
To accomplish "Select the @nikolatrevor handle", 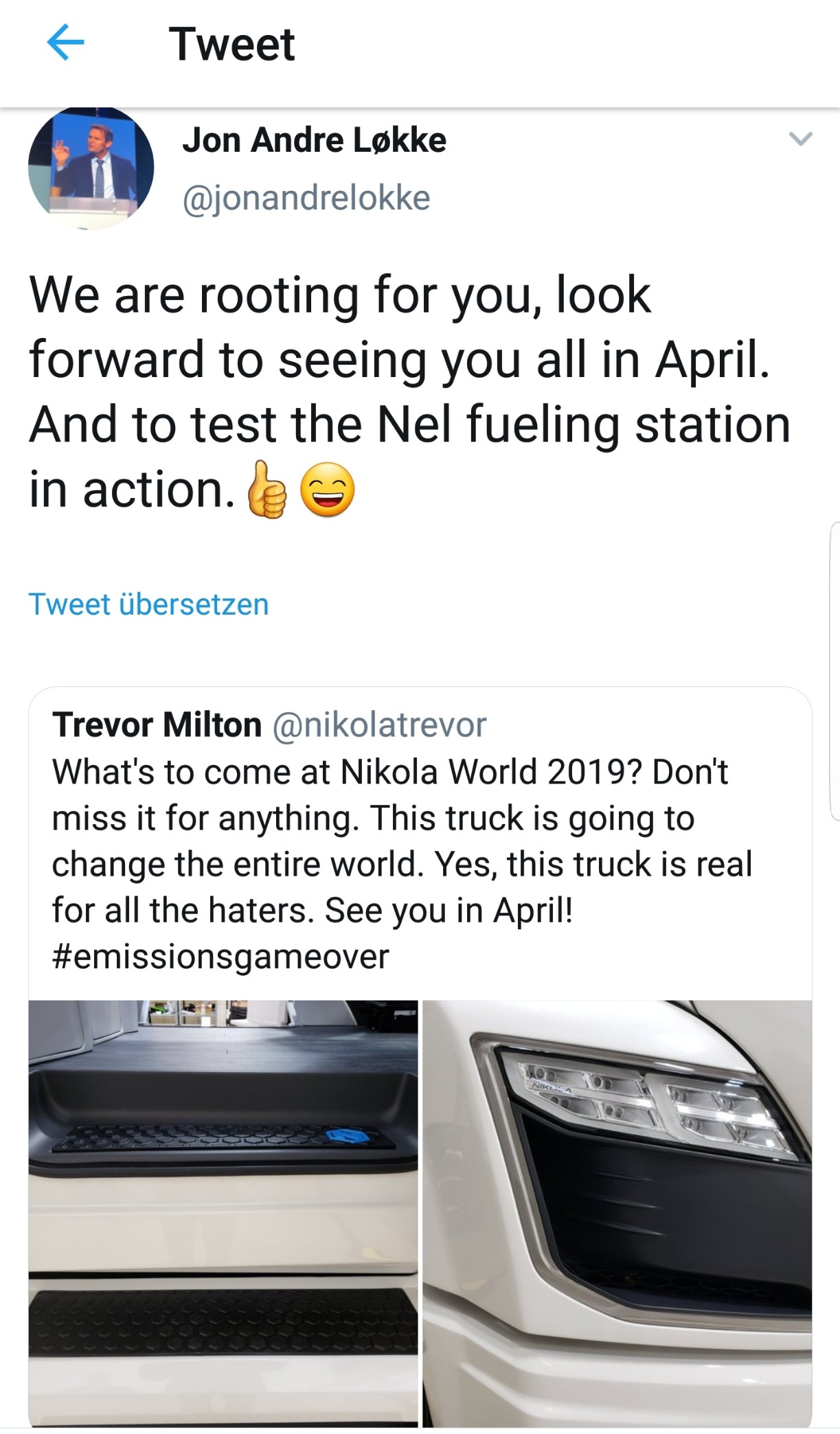I will (380, 725).
